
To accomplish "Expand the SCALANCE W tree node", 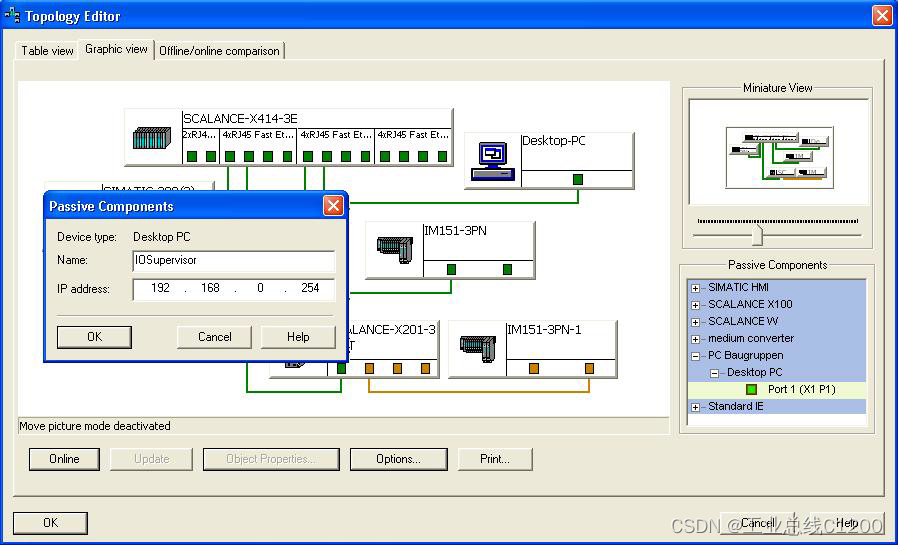I will tap(695, 322).
